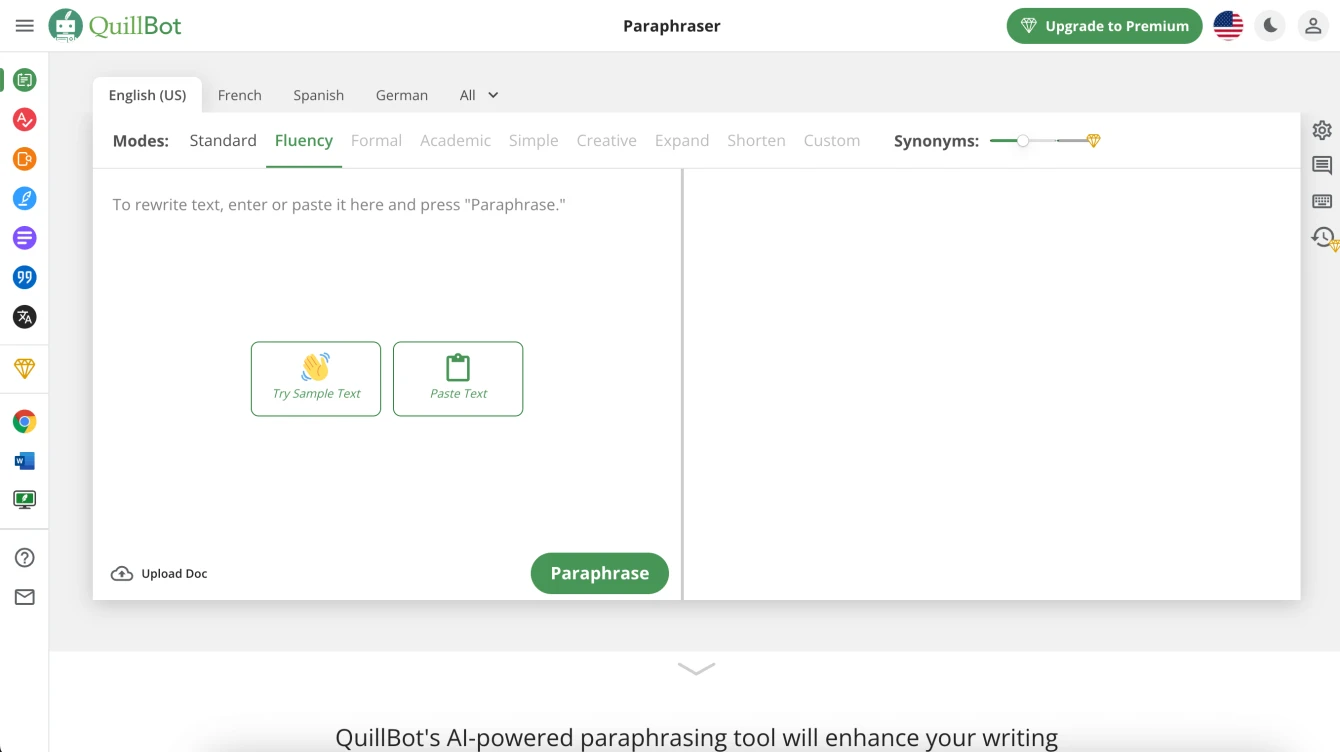Select the French language tab
The height and width of the screenshot is (752, 1340).
point(240,95)
